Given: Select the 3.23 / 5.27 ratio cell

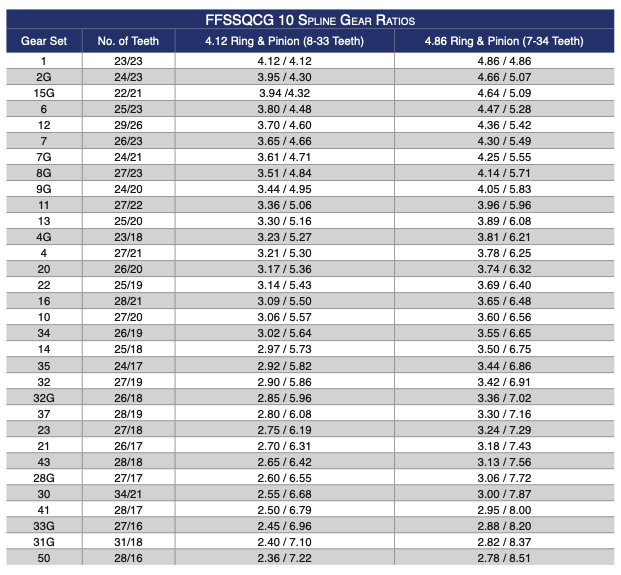Looking at the screenshot, I should (284, 237).
